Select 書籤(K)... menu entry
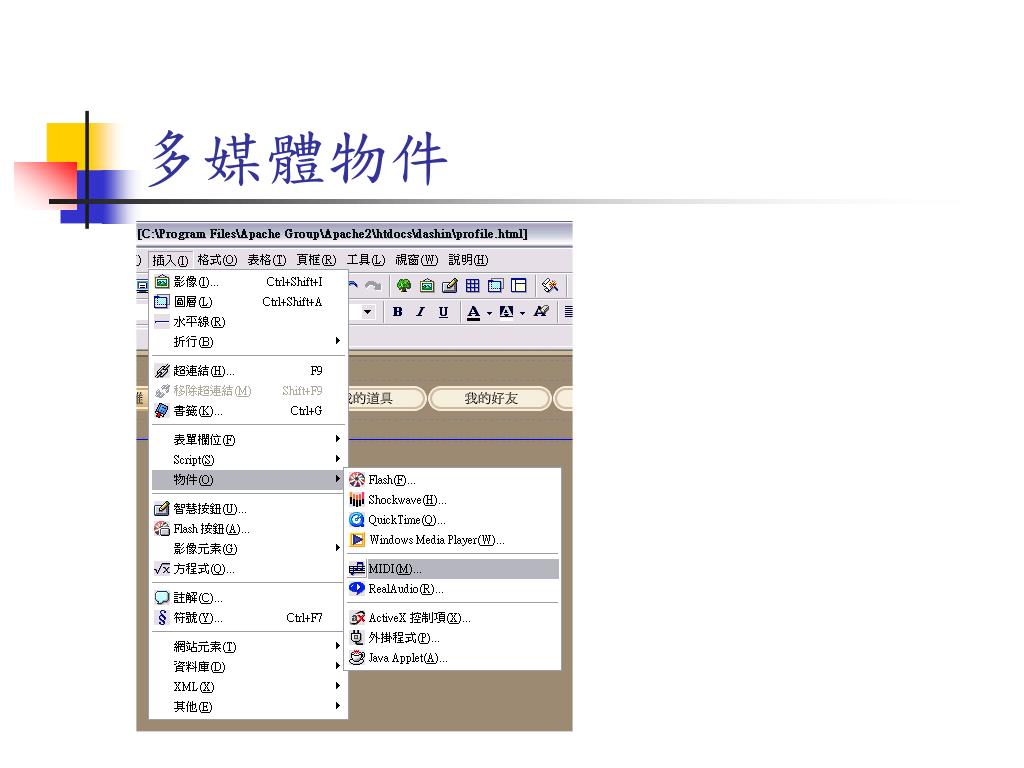The width and height of the screenshot is (1024, 768). point(248,411)
